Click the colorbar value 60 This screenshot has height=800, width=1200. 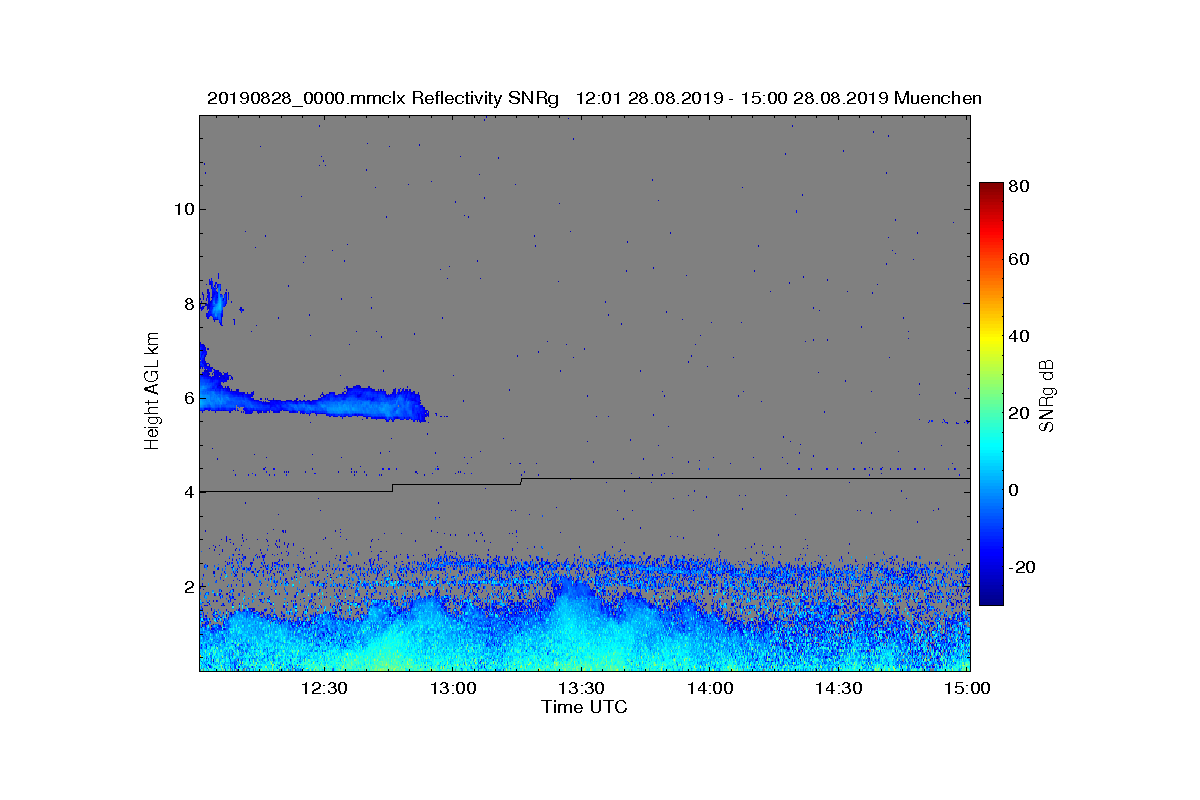coord(1019,260)
